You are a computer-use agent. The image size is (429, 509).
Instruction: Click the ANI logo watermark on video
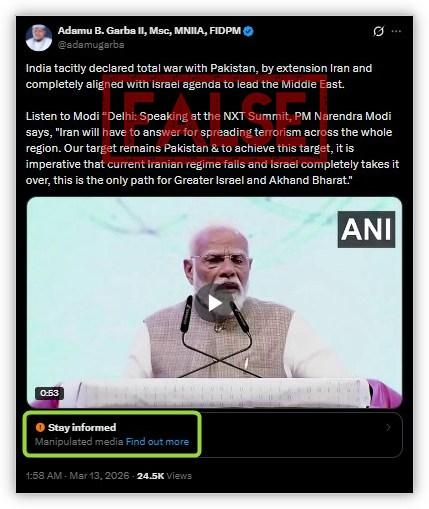pos(366,229)
